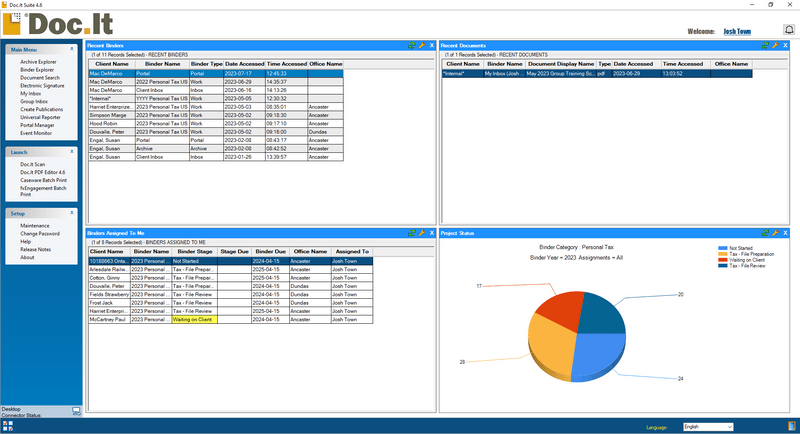Open Maintenance under Setup

pyautogui.click(x=35, y=225)
